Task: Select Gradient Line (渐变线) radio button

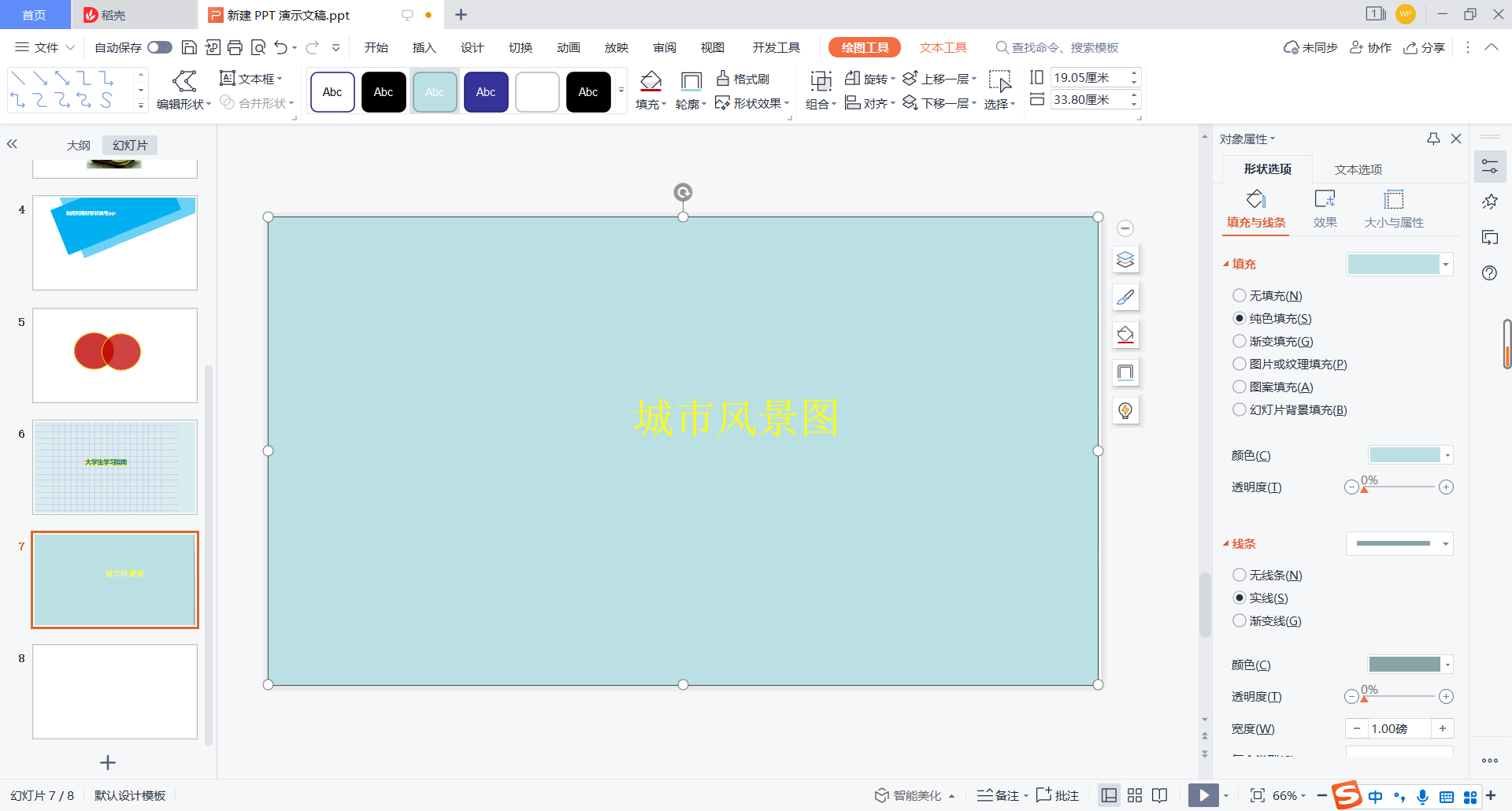Action: point(1240,620)
